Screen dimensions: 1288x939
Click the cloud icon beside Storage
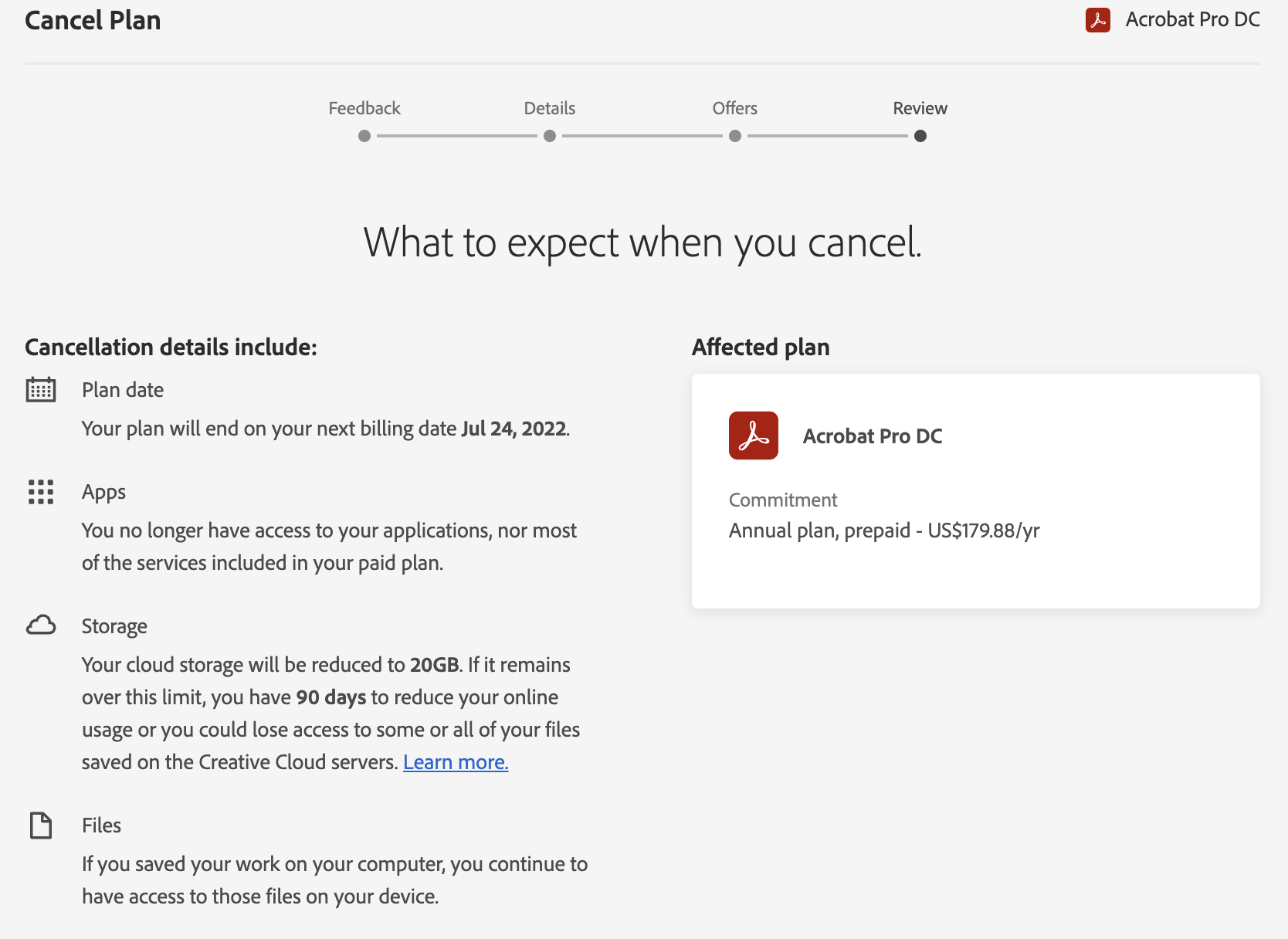coord(41,625)
